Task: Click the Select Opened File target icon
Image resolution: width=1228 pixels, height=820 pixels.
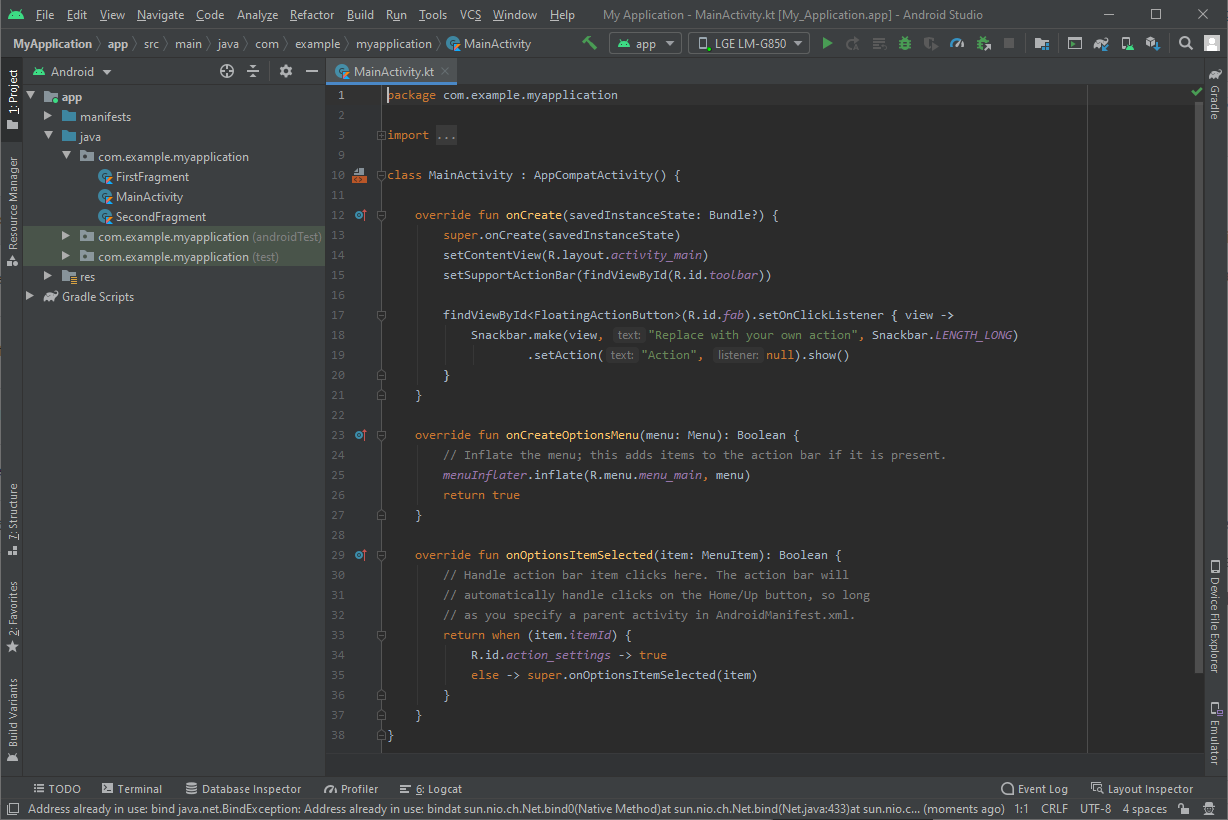Action: pyautogui.click(x=227, y=72)
